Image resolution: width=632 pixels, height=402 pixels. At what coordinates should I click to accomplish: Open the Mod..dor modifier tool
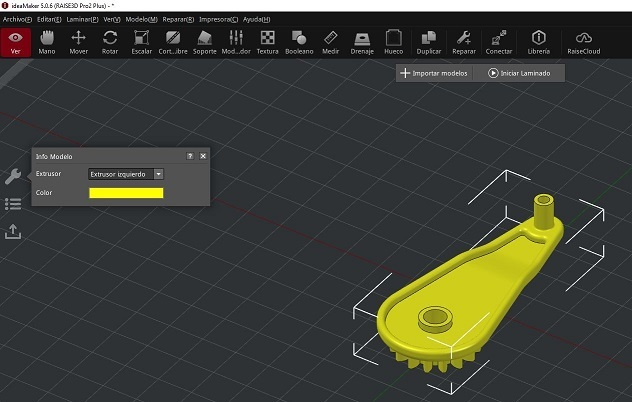click(236, 42)
